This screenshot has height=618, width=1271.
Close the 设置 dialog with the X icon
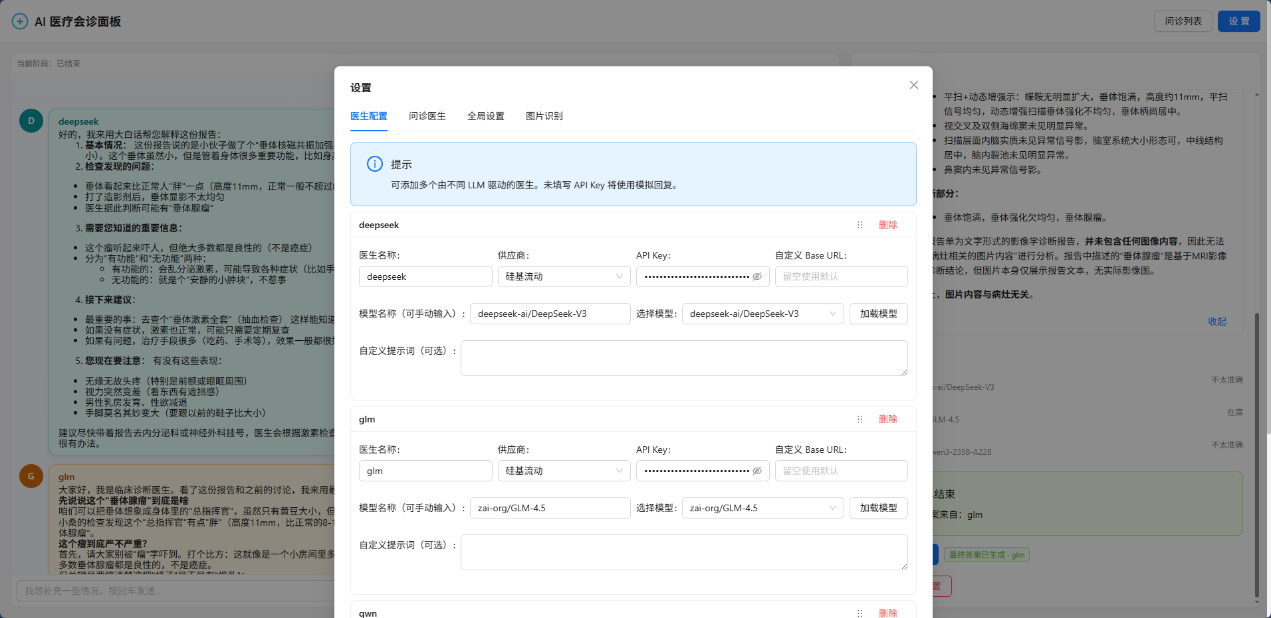point(913,85)
